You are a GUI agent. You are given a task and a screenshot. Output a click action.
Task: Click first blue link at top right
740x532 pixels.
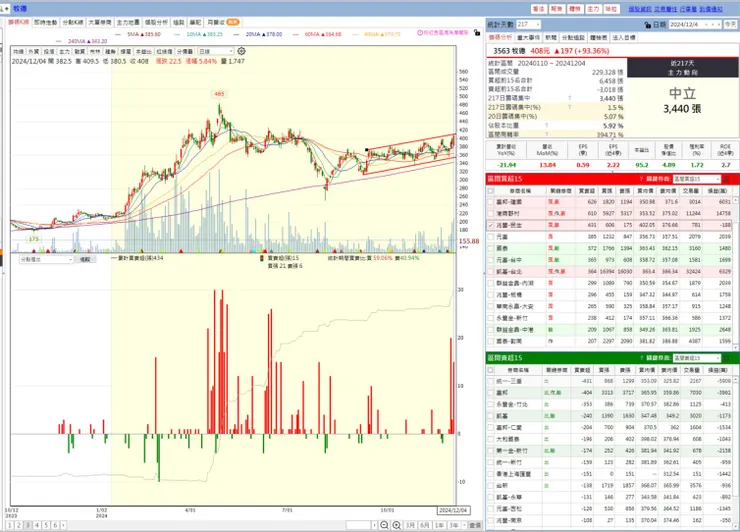tap(639, 9)
